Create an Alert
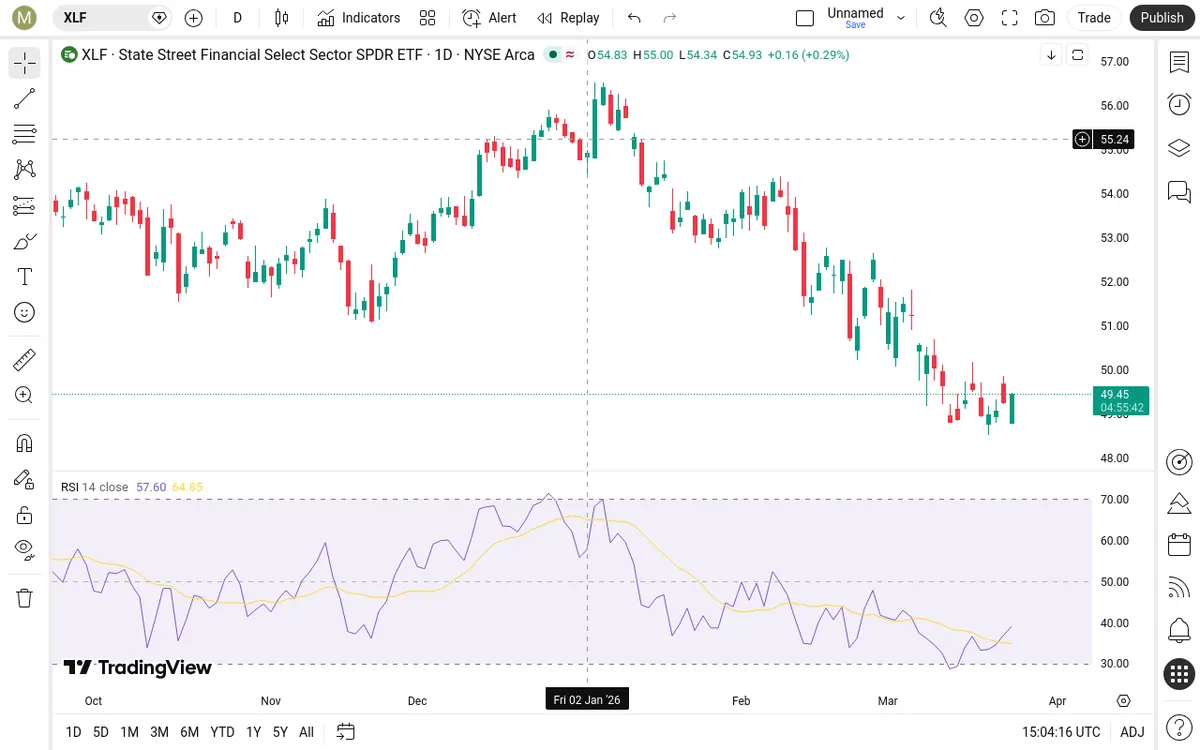1200x750 pixels. [x=490, y=18]
